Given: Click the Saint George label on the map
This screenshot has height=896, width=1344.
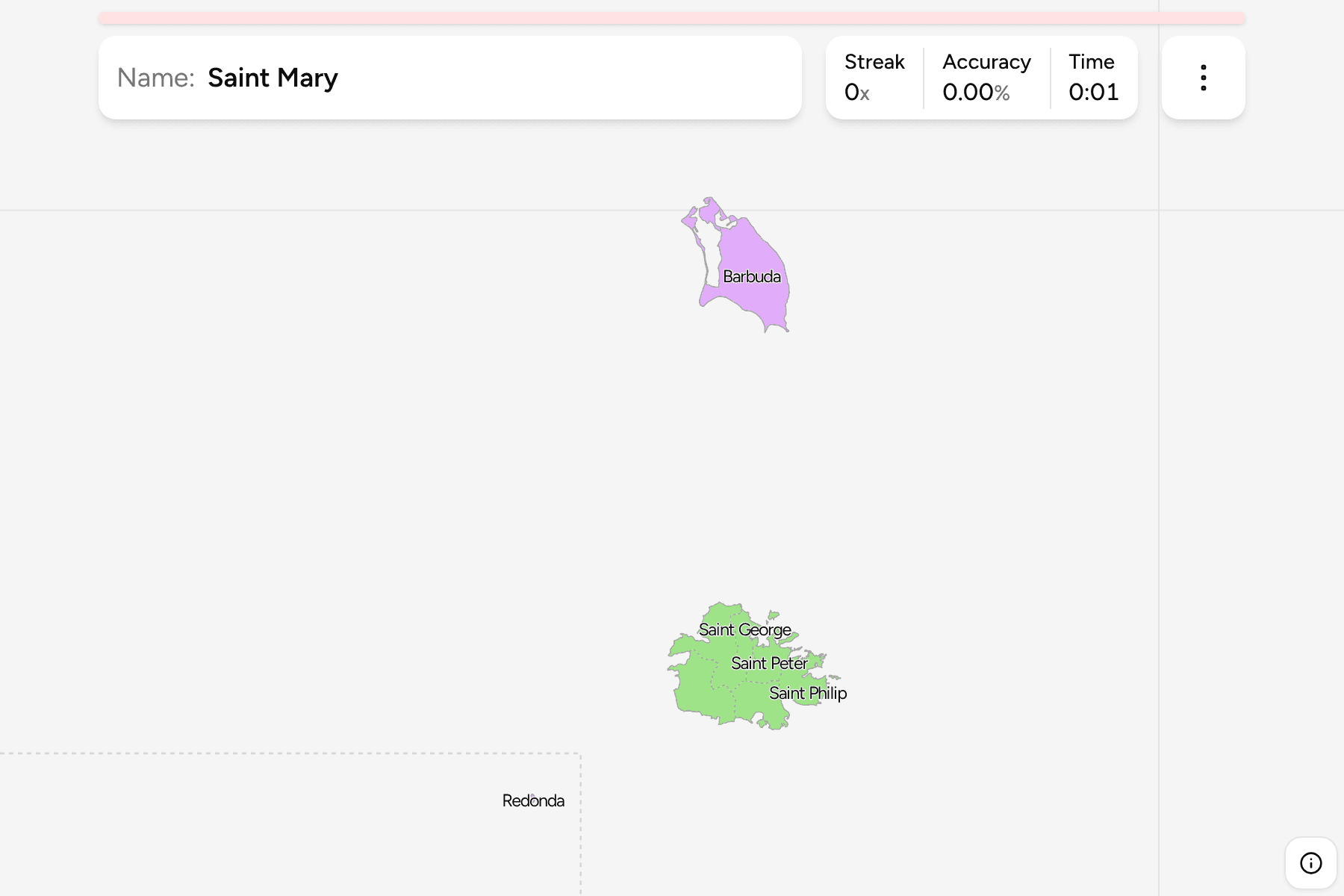Looking at the screenshot, I should (x=744, y=629).
